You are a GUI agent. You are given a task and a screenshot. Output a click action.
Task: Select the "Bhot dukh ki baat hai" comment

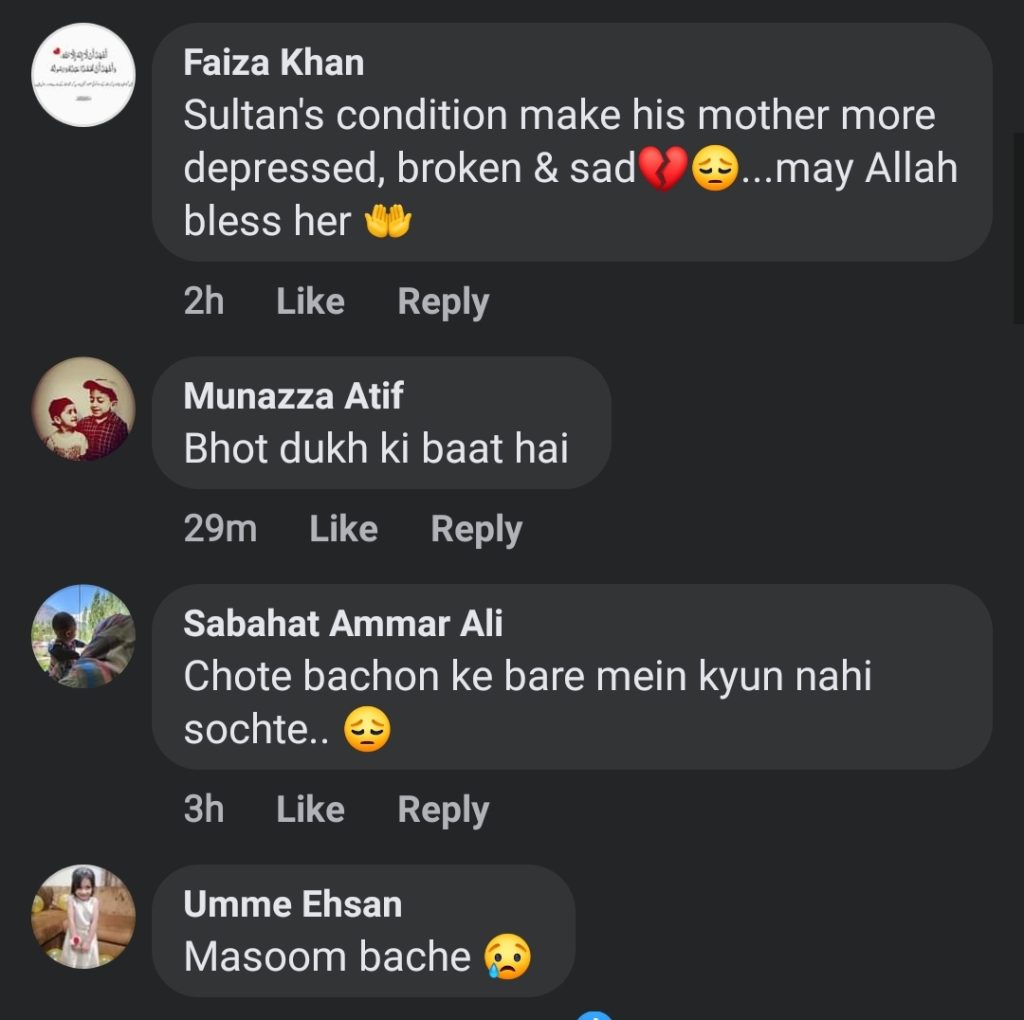376,449
